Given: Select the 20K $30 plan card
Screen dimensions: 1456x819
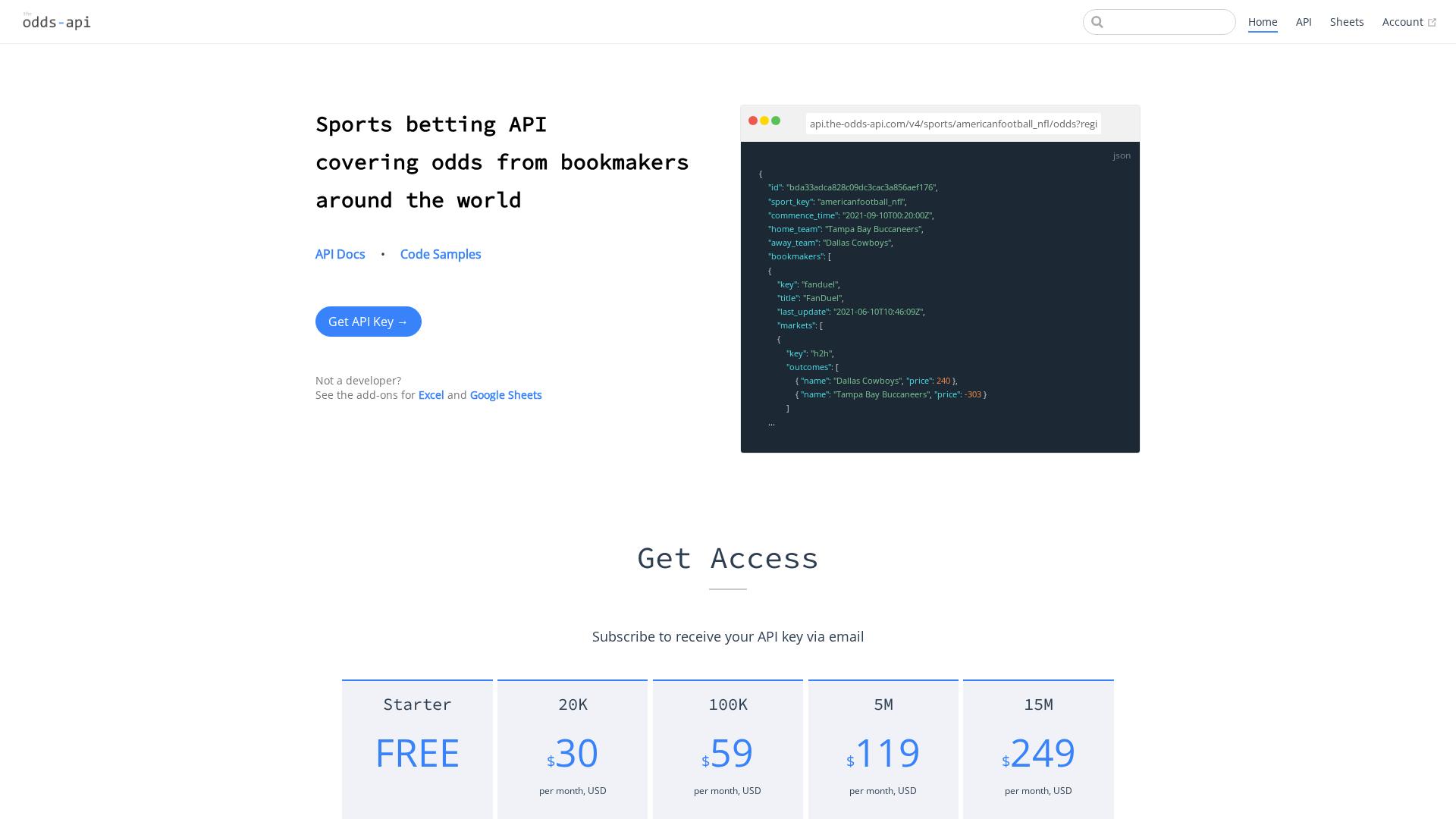Looking at the screenshot, I should point(573,749).
